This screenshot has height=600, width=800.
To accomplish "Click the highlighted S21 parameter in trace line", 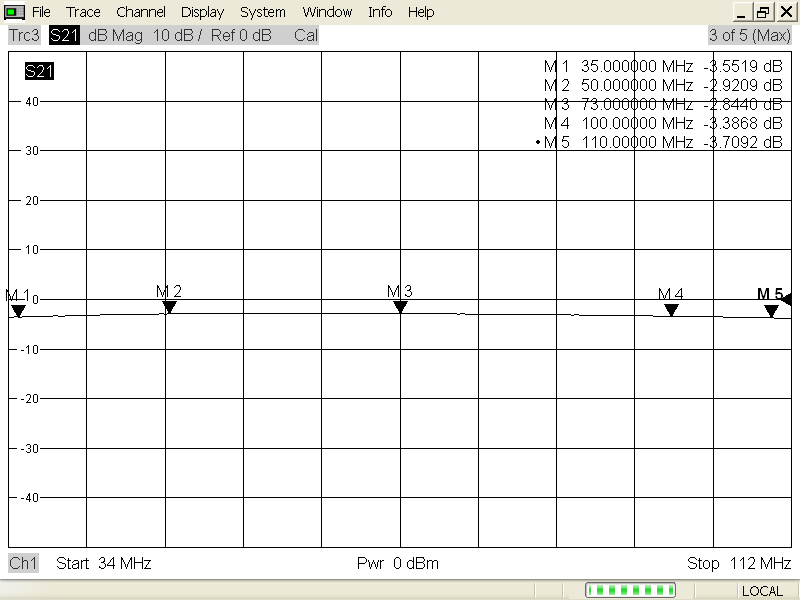I will (64, 35).
